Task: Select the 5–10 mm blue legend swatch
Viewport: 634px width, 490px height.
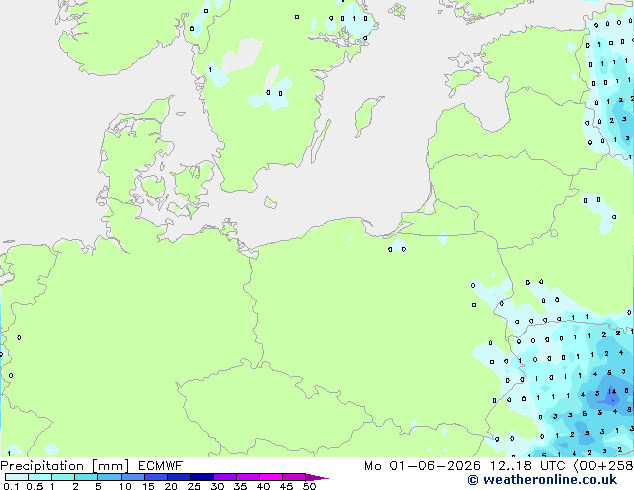Action: (x=109, y=477)
